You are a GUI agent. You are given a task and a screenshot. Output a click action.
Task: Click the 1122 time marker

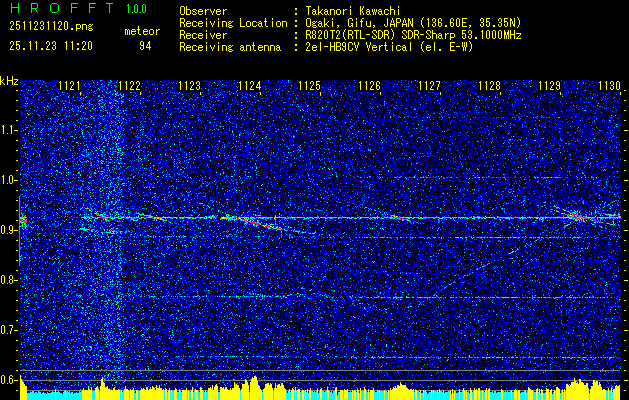click(129, 86)
